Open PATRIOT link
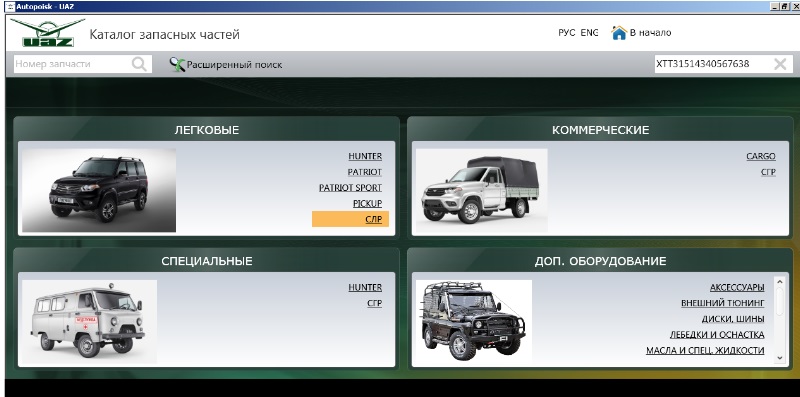 [365, 172]
